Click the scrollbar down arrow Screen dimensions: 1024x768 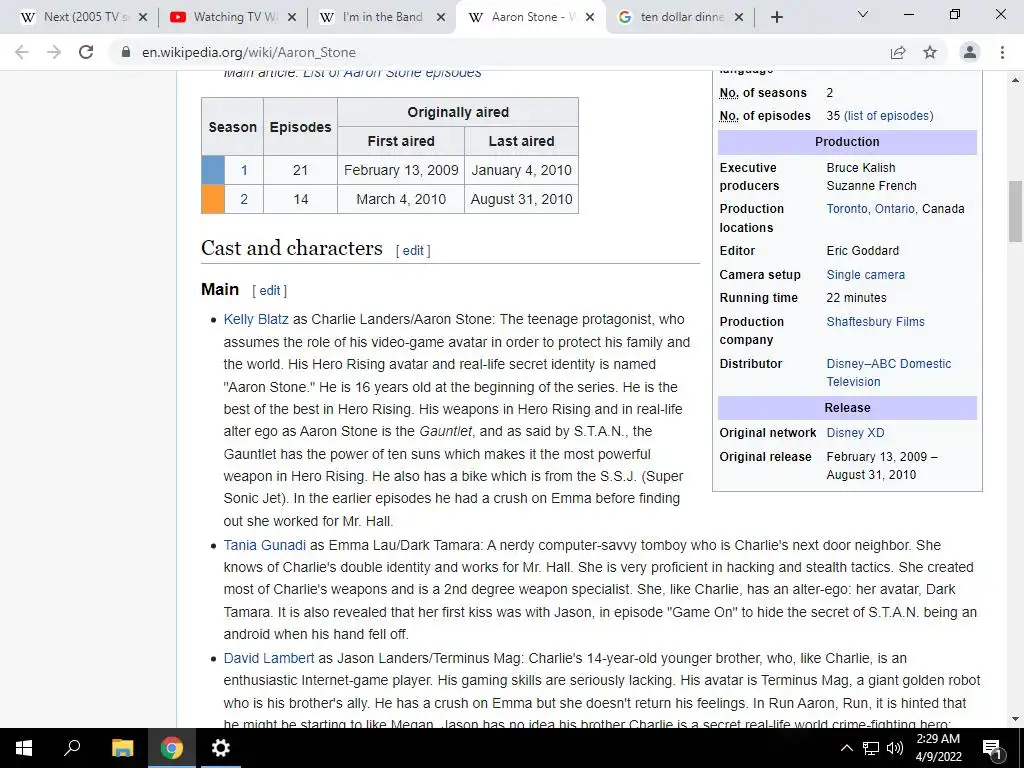pos(1016,720)
